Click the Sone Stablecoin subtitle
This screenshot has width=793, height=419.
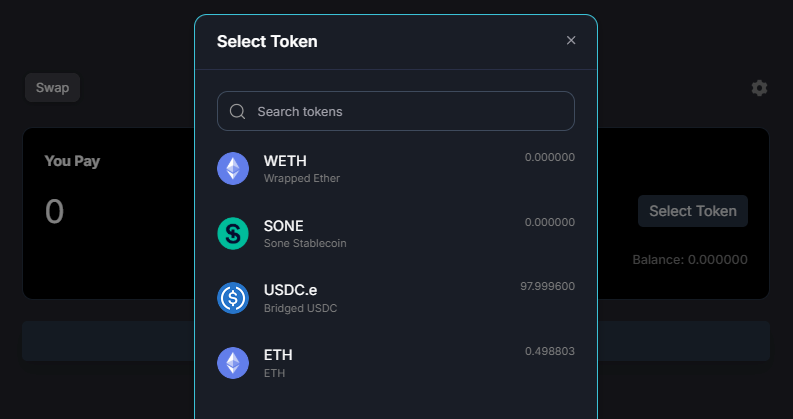point(305,243)
